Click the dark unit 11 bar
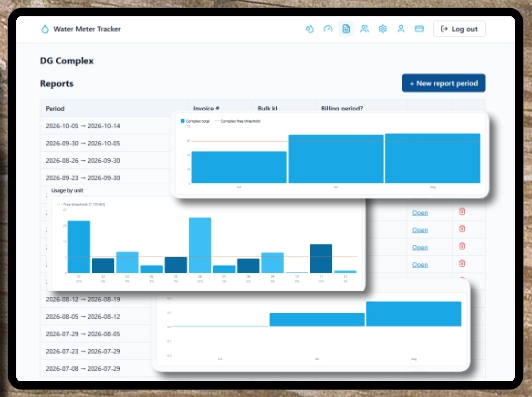Screen dimensions: 532x397 point(321,258)
